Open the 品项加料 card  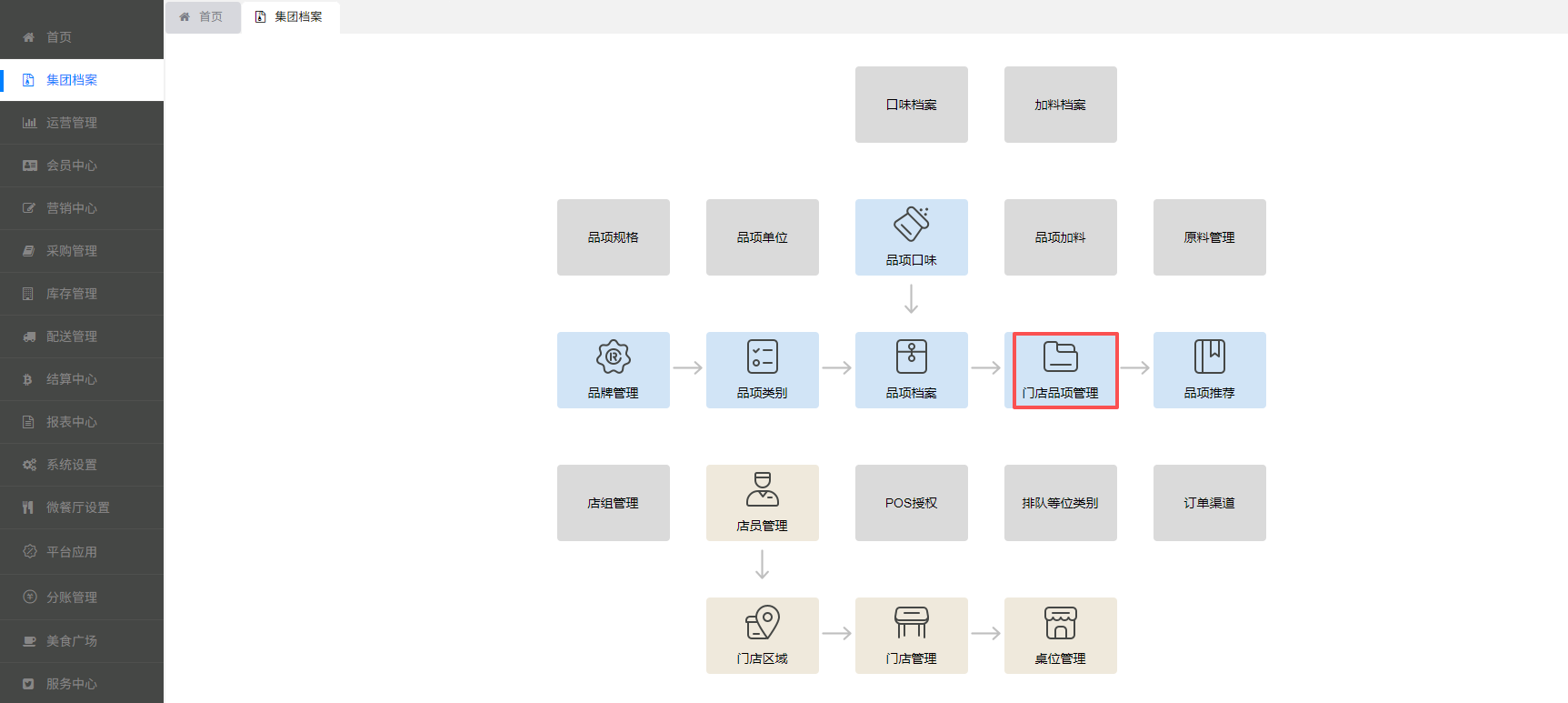click(x=1061, y=237)
